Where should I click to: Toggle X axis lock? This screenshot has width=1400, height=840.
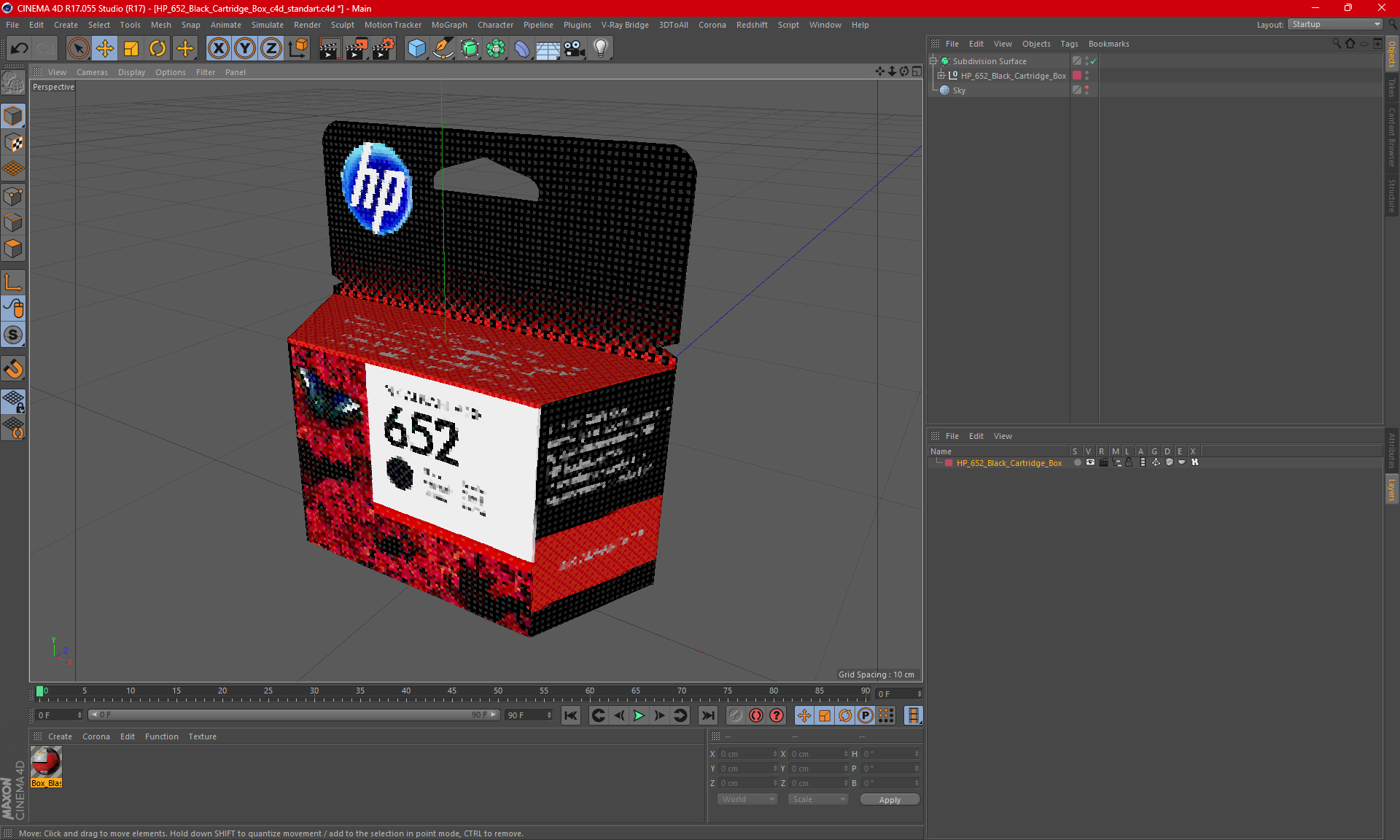(218, 48)
